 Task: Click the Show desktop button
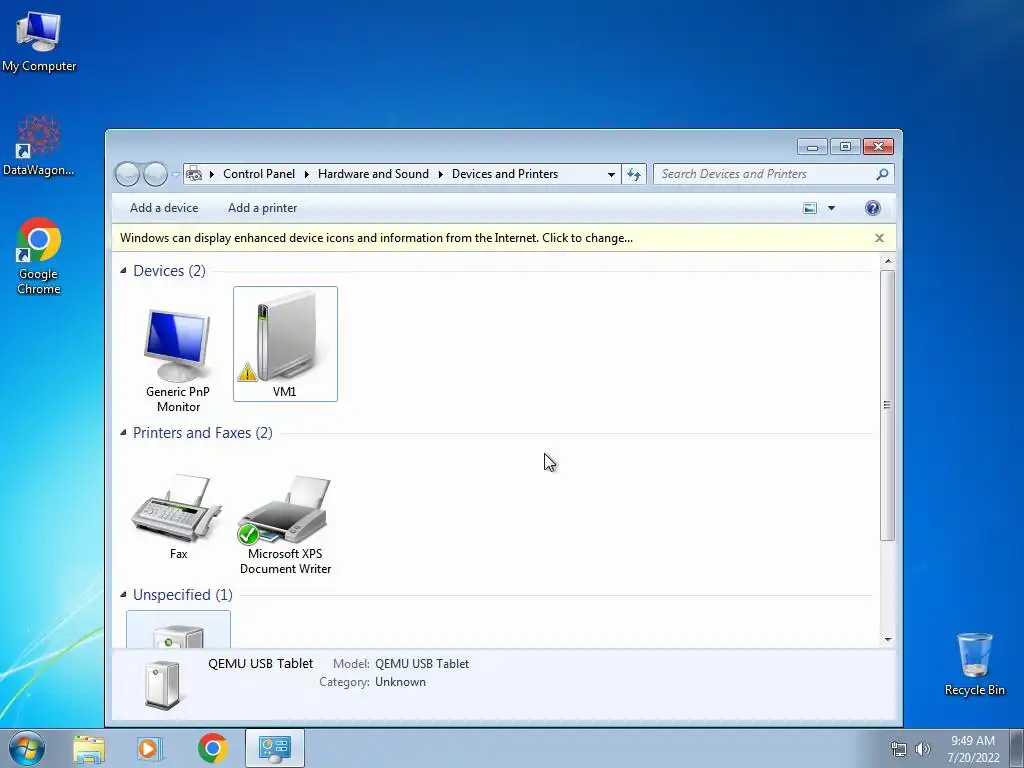[1017, 748]
